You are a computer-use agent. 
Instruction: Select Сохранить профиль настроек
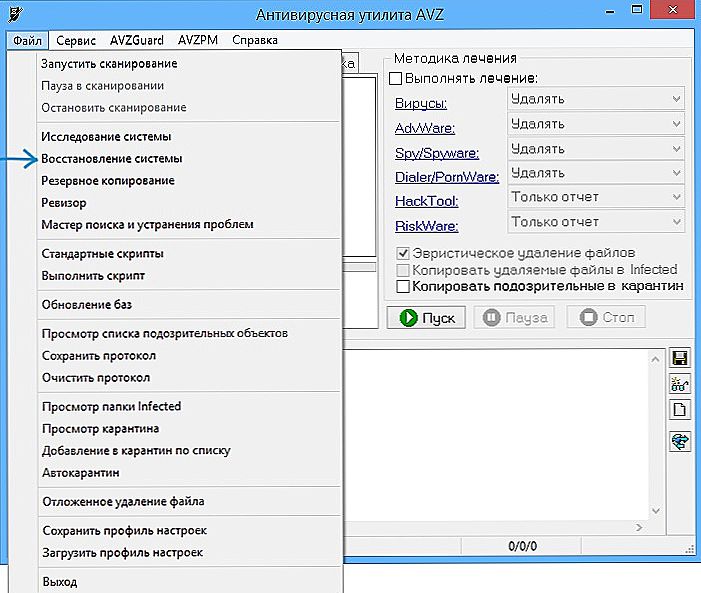coord(189,531)
